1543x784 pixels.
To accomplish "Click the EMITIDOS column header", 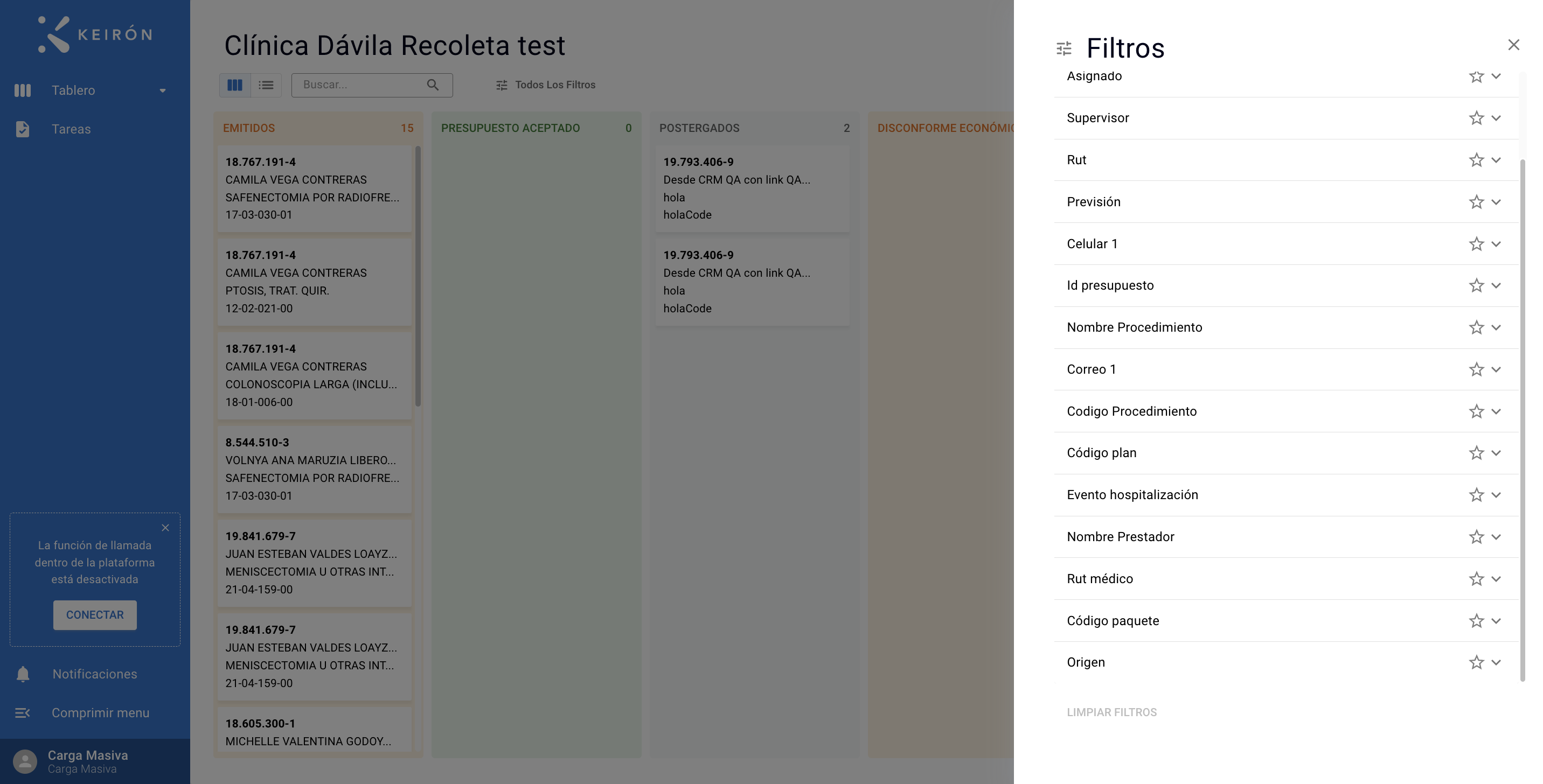I will tap(318, 128).
